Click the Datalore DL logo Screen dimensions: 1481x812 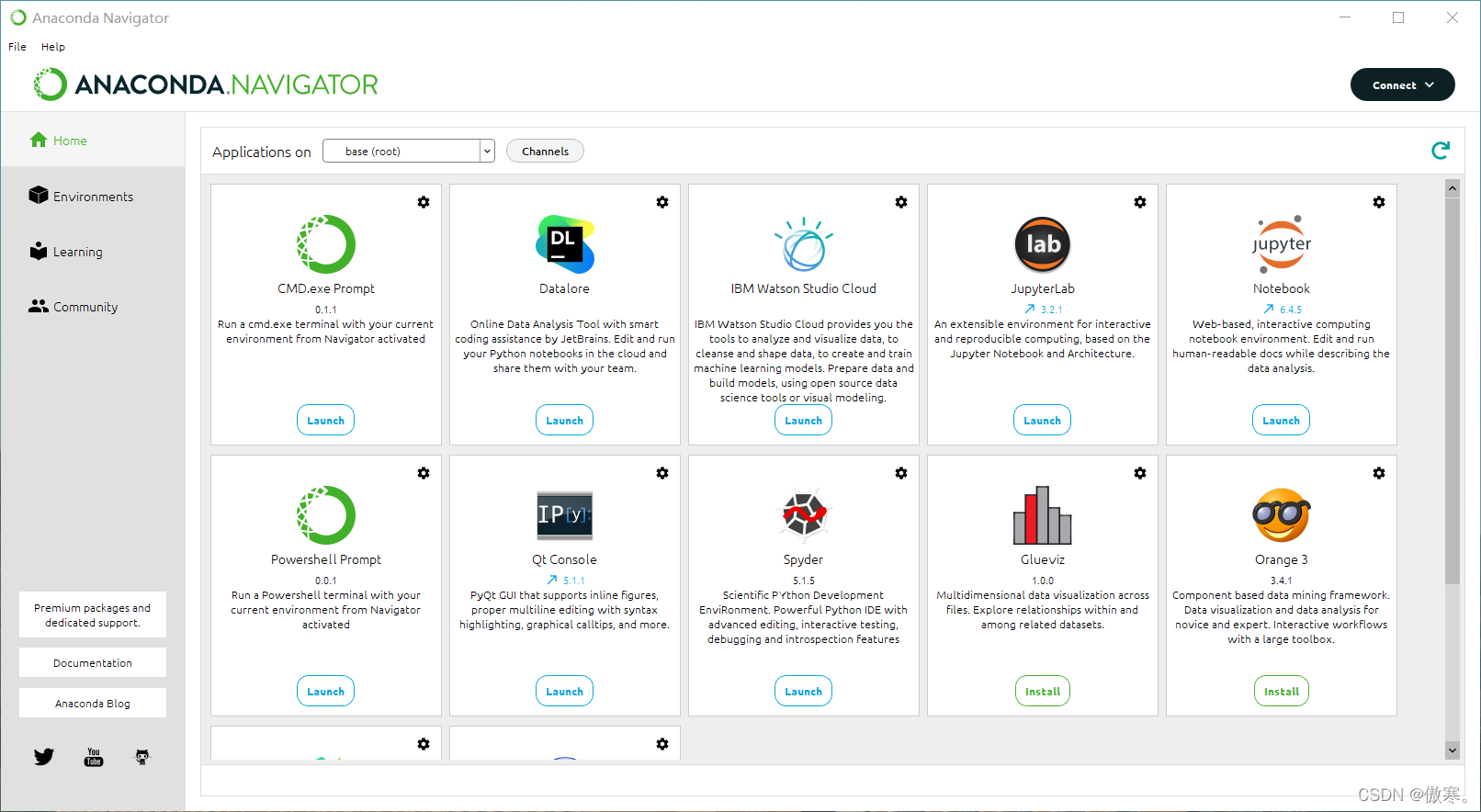[565, 244]
